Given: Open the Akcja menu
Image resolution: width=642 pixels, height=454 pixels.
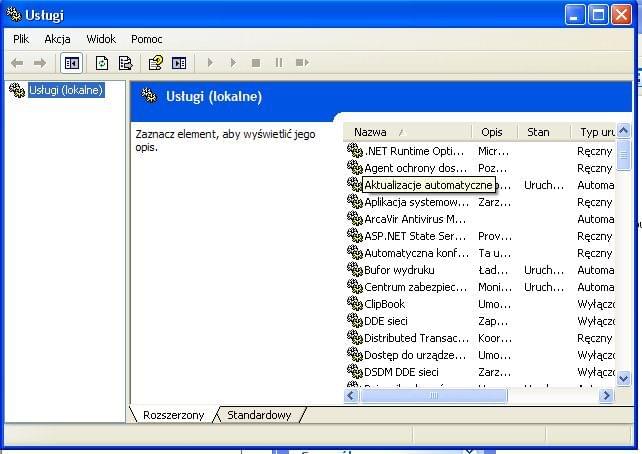Looking at the screenshot, I should 57,39.
